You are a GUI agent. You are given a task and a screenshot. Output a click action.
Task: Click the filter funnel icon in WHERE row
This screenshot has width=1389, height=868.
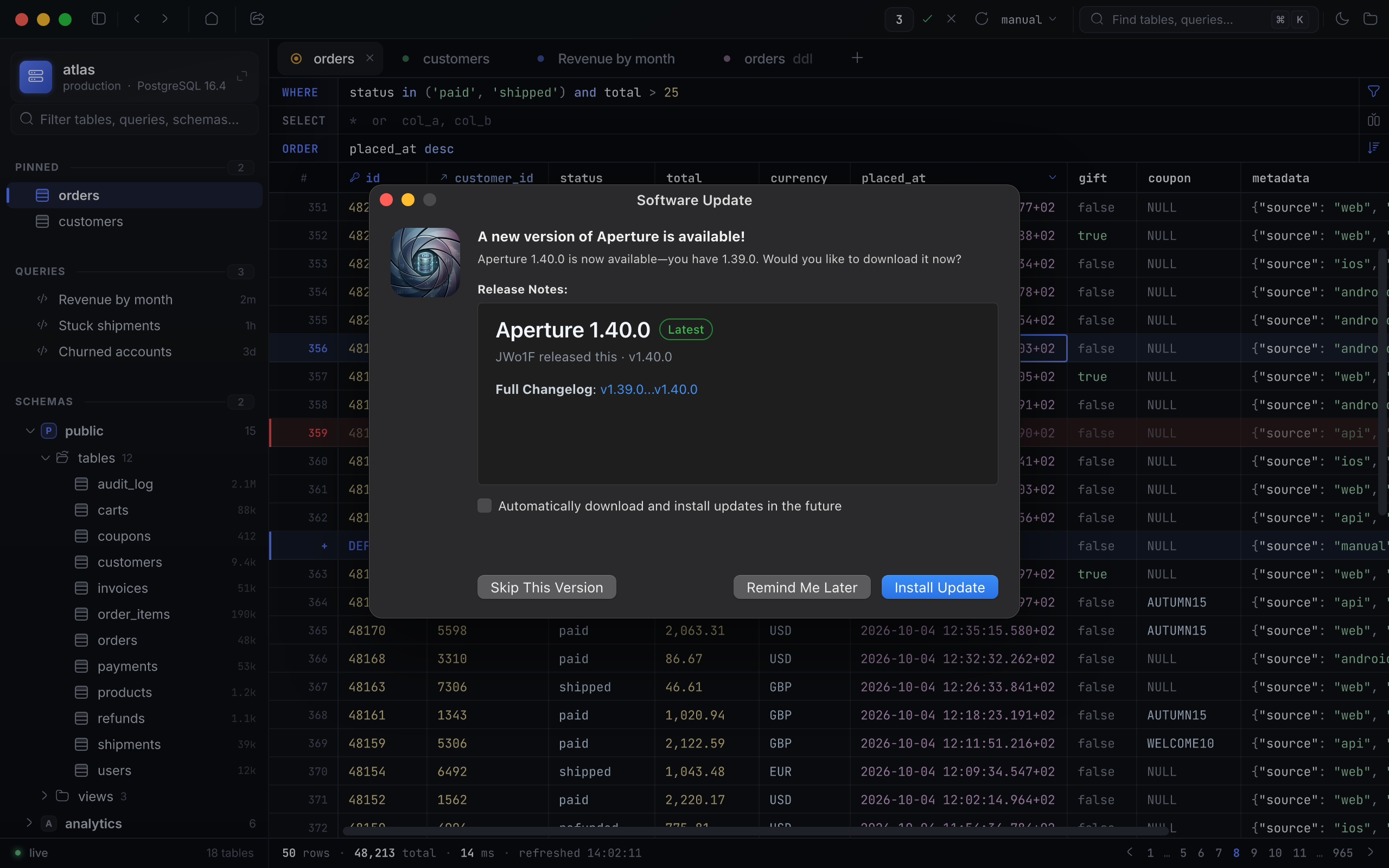[1373, 92]
